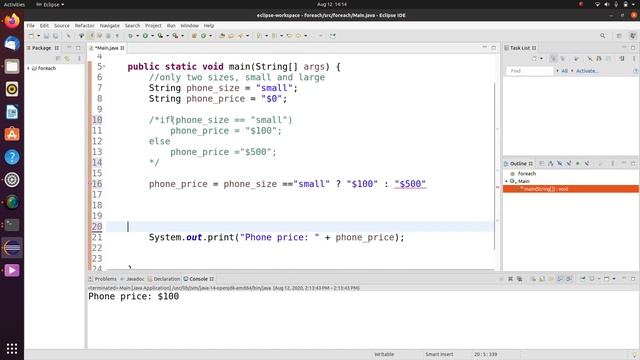Switch to the Problems tab

[103, 279]
